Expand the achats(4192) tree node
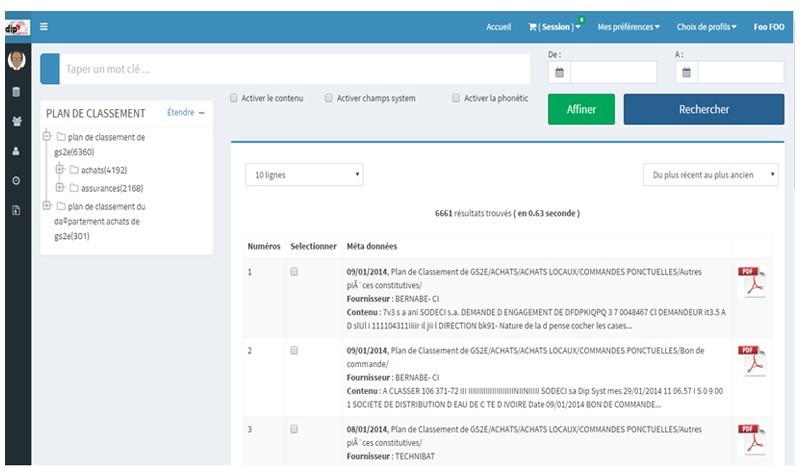Viewport: 800px width, 468px height. [x=60, y=169]
